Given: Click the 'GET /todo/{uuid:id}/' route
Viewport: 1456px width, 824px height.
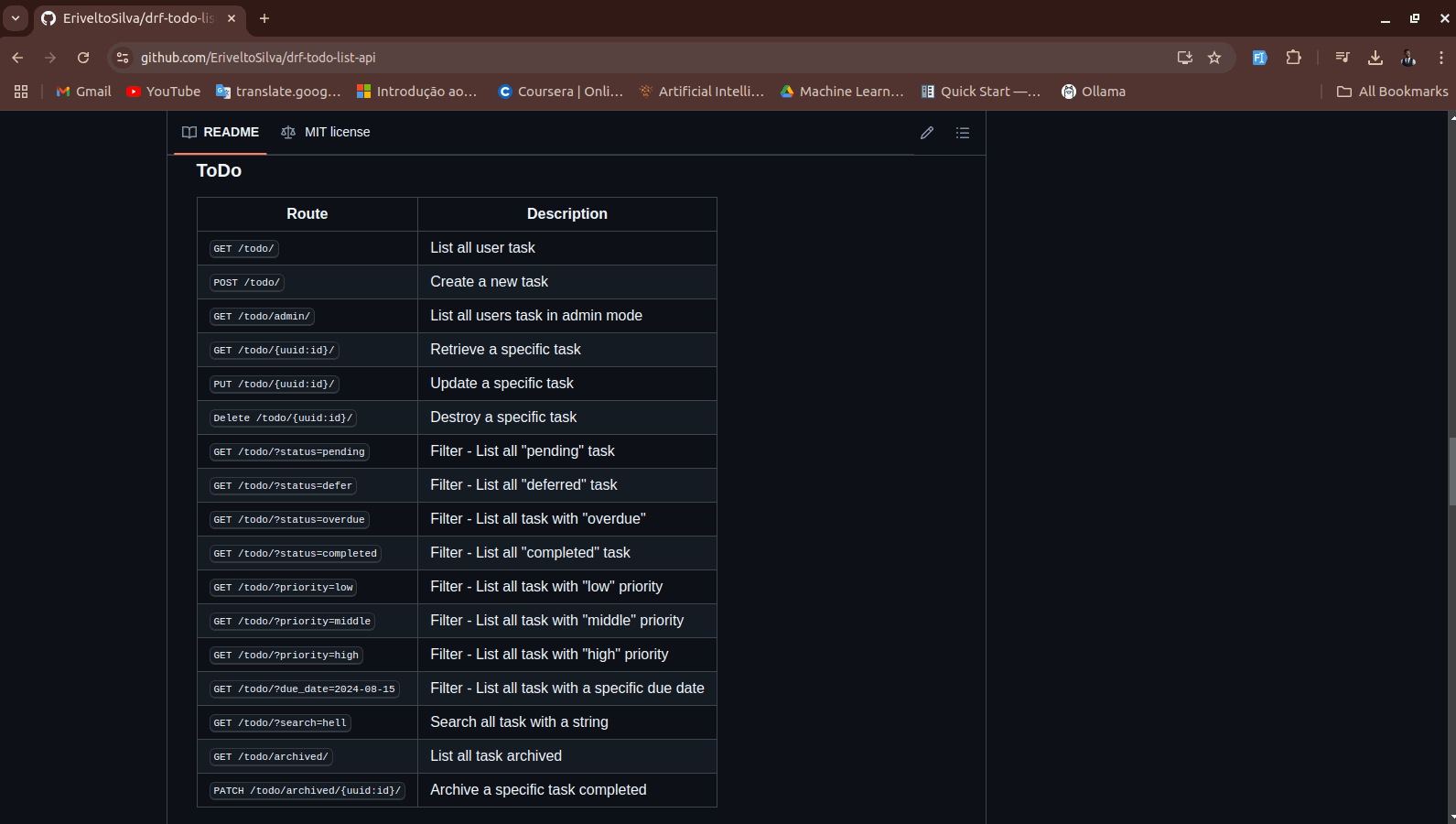Looking at the screenshot, I should coord(275,351).
